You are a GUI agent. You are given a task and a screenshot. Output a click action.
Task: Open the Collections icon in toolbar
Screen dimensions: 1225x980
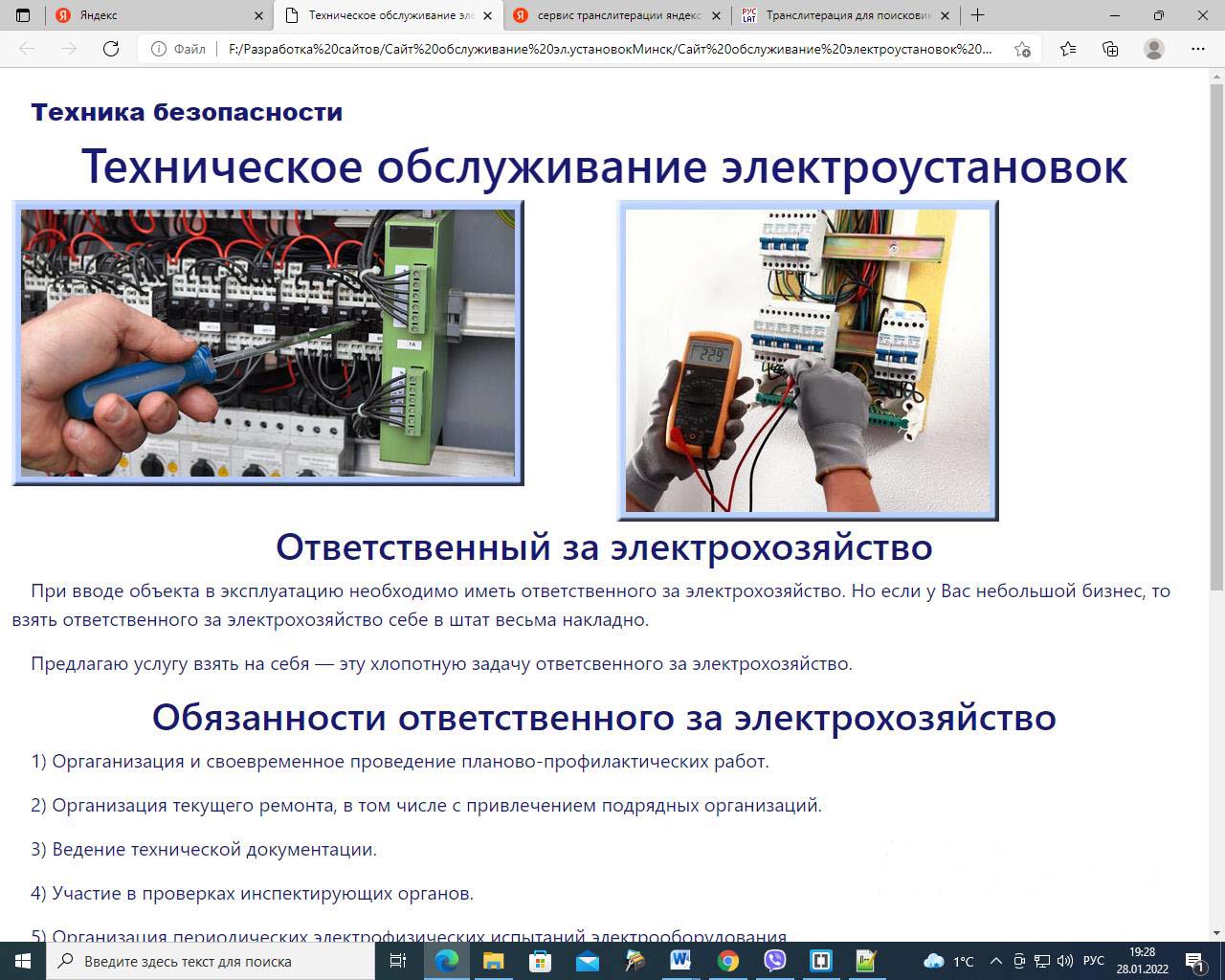(1110, 49)
